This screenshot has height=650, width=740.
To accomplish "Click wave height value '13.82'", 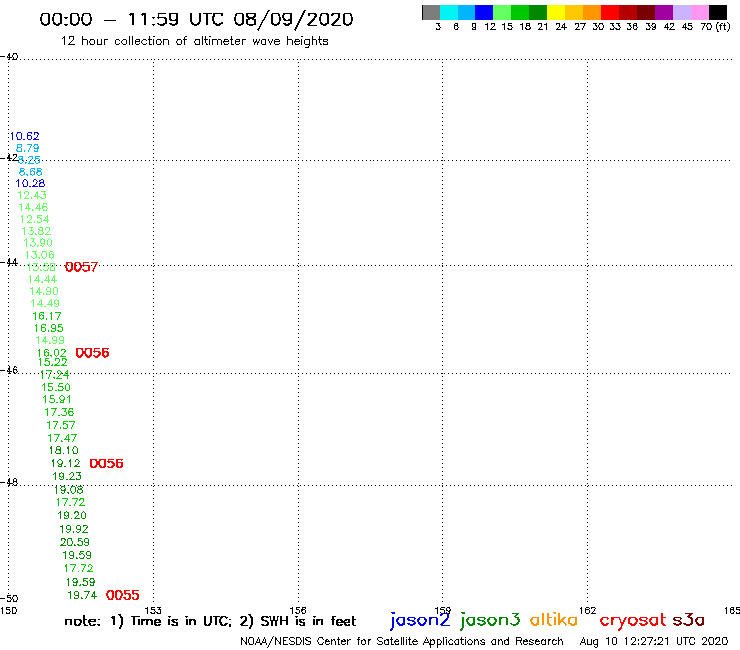I will (x=36, y=231).
